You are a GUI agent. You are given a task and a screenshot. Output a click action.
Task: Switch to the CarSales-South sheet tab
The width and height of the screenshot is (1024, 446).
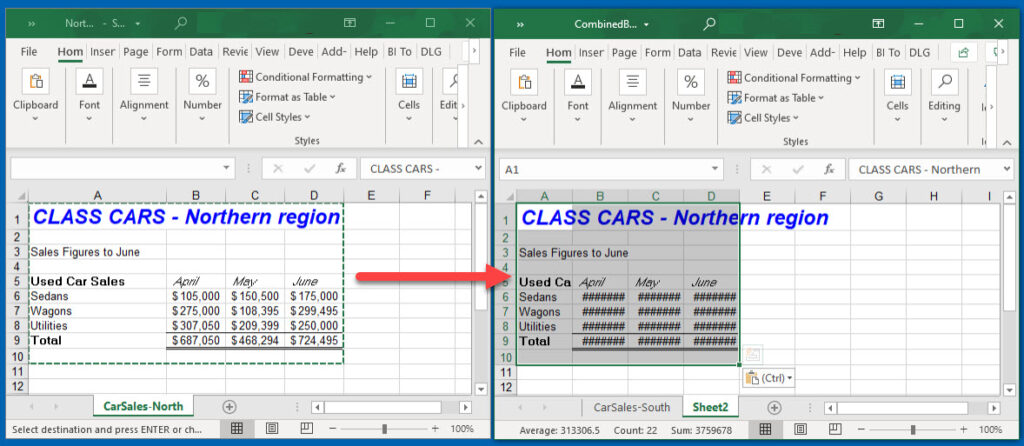coord(631,407)
